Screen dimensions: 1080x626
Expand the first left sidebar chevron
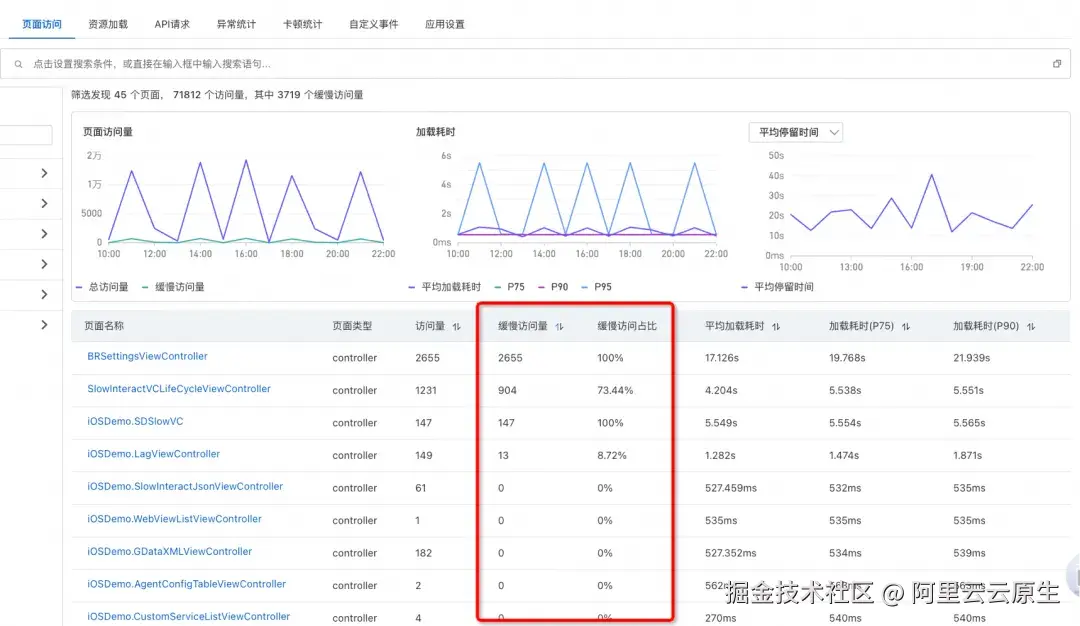pyautogui.click(x=44, y=173)
